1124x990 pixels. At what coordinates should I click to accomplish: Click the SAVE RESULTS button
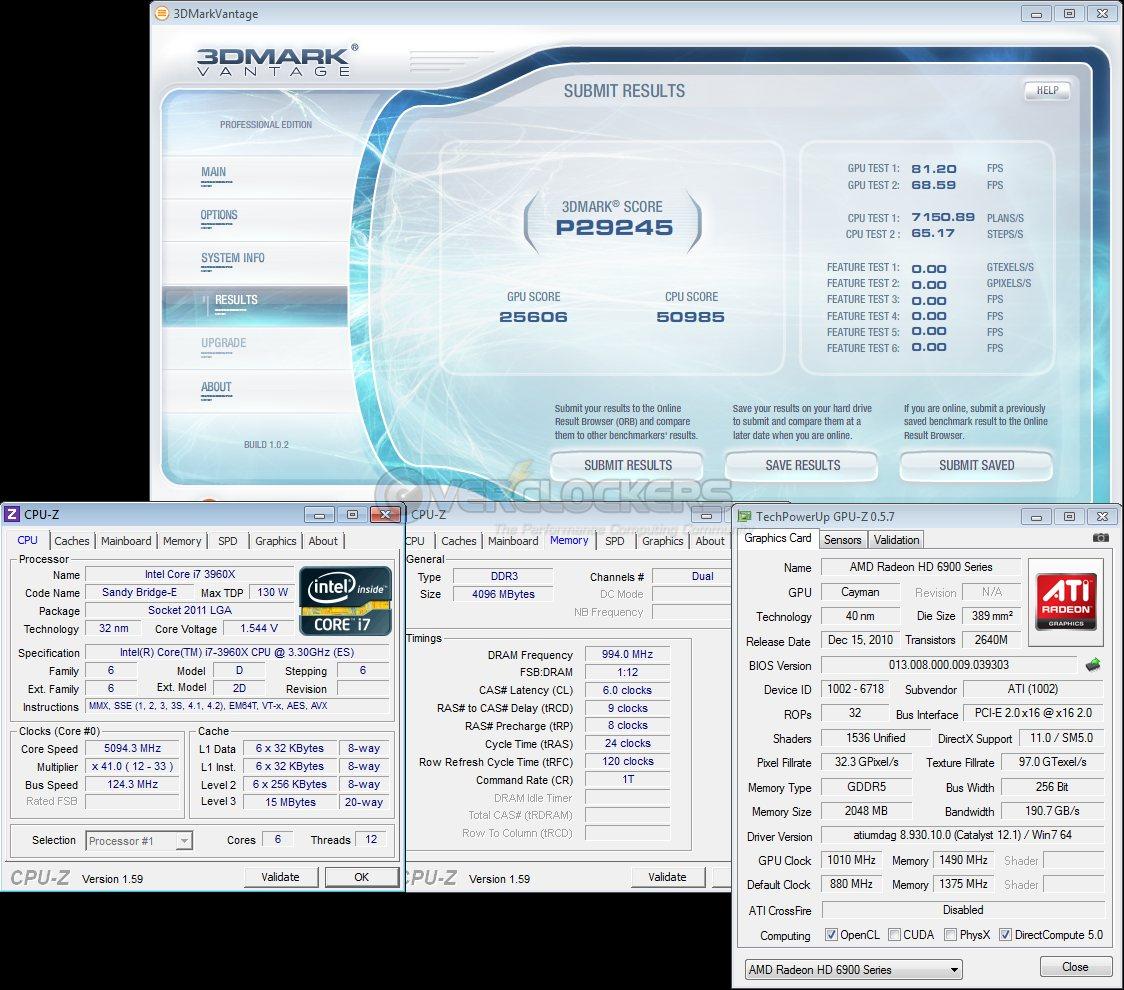802,465
